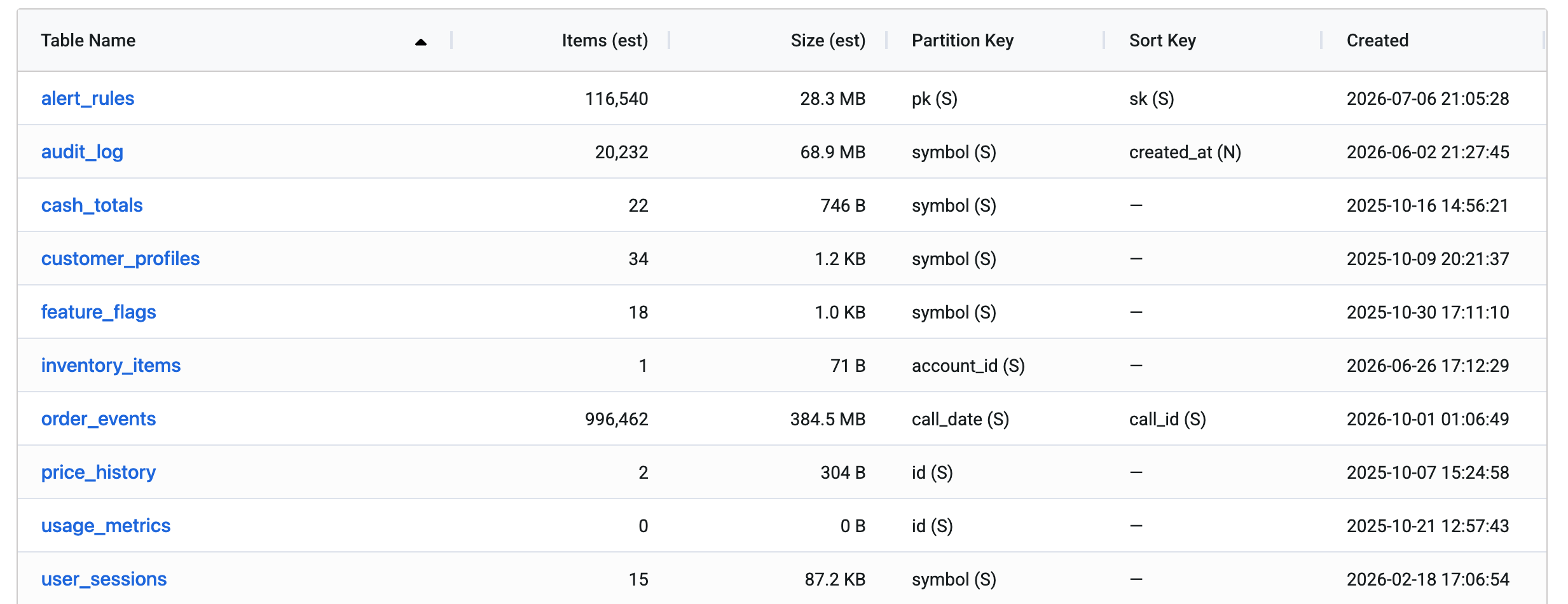Open the customer_profiles table

[x=120, y=259]
